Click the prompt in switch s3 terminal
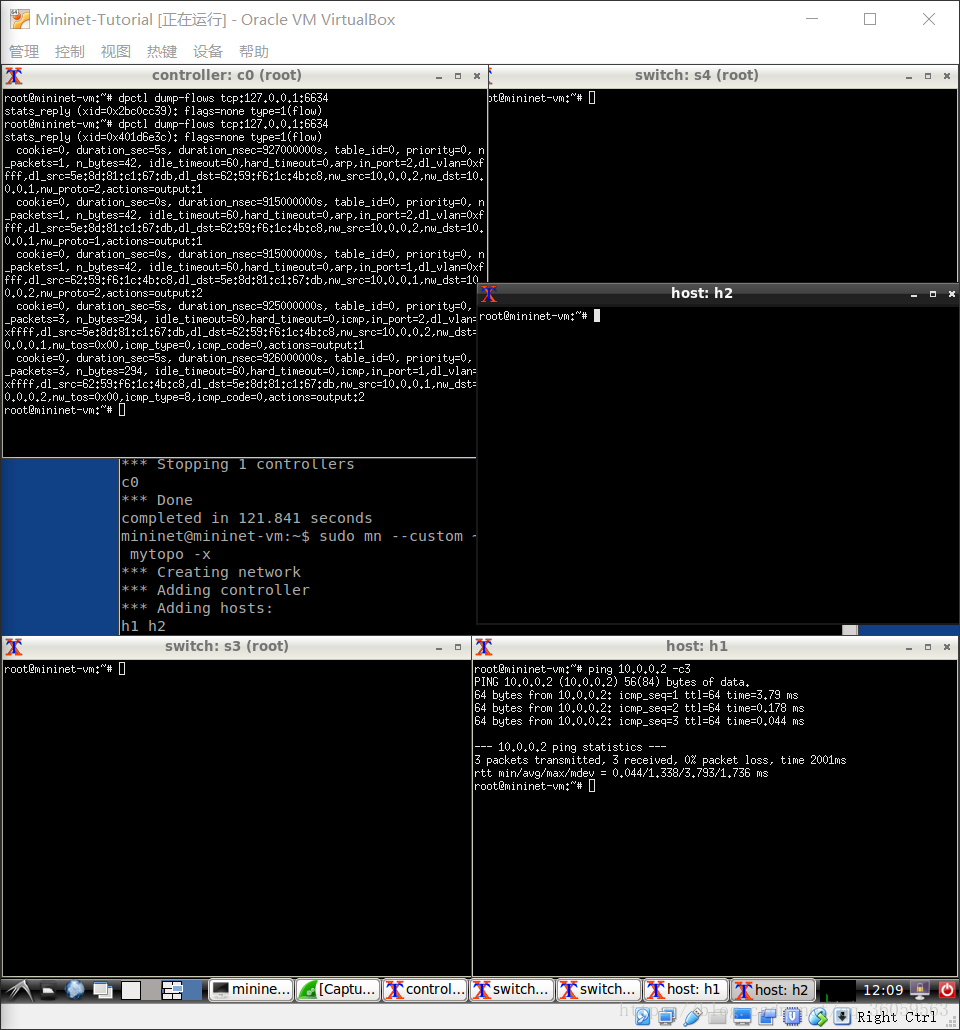The width and height of the screenshot is (960, 1030). tap(64, 669)
